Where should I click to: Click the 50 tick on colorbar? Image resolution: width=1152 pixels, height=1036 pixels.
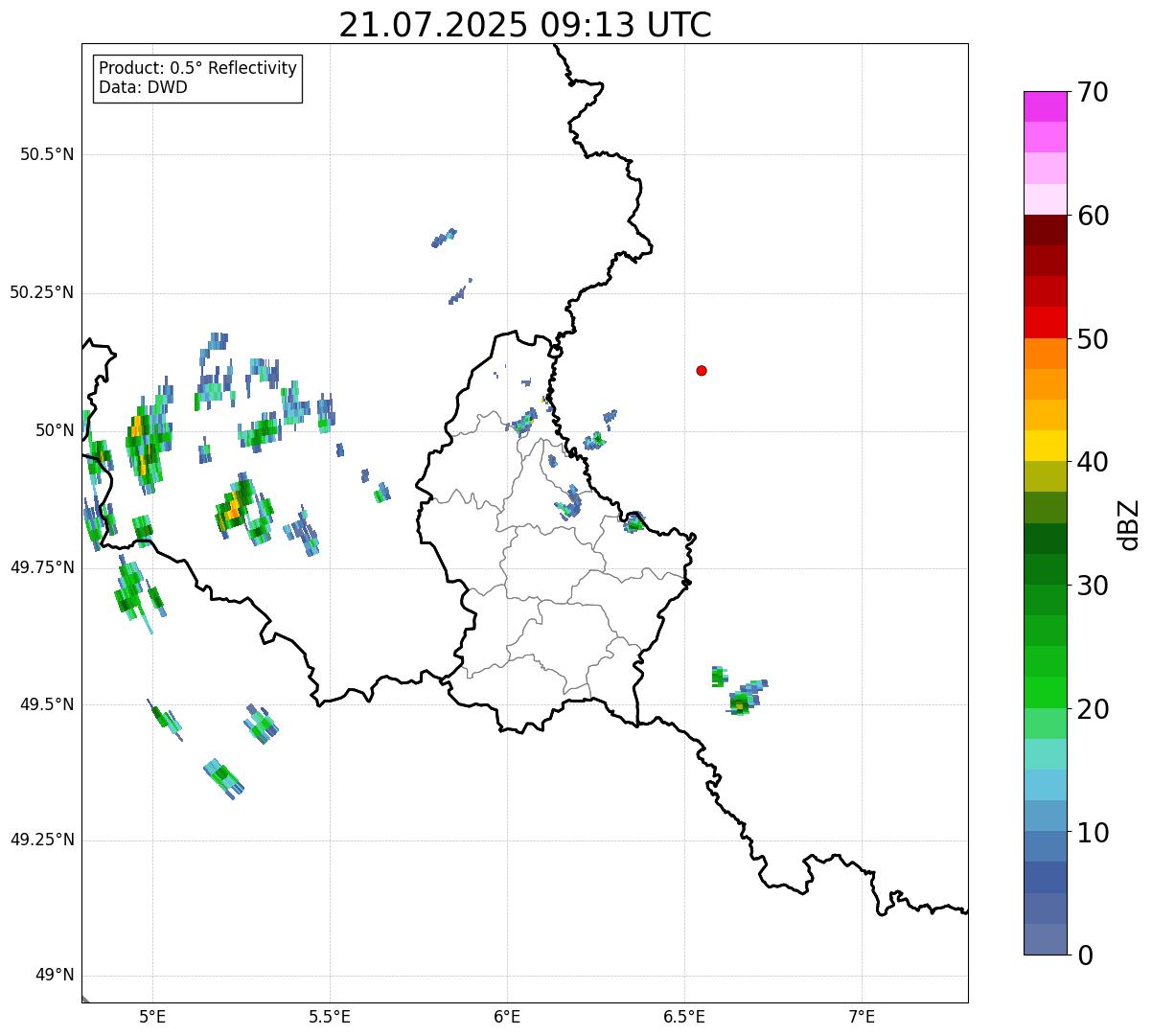(x=1093, y=339)
